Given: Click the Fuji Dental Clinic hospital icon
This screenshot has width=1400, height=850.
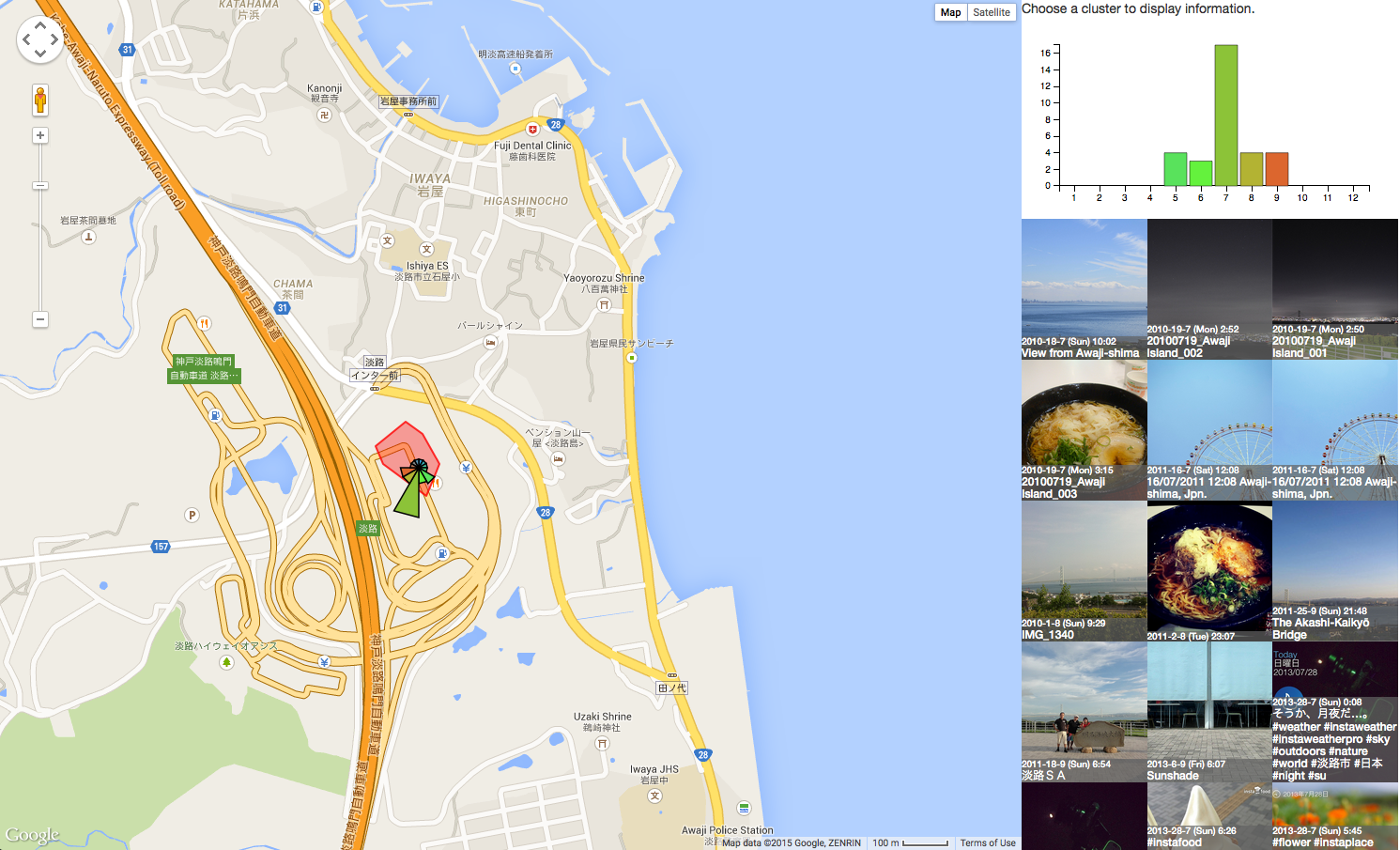Looking at the screenshot, I should click(532, 130).
